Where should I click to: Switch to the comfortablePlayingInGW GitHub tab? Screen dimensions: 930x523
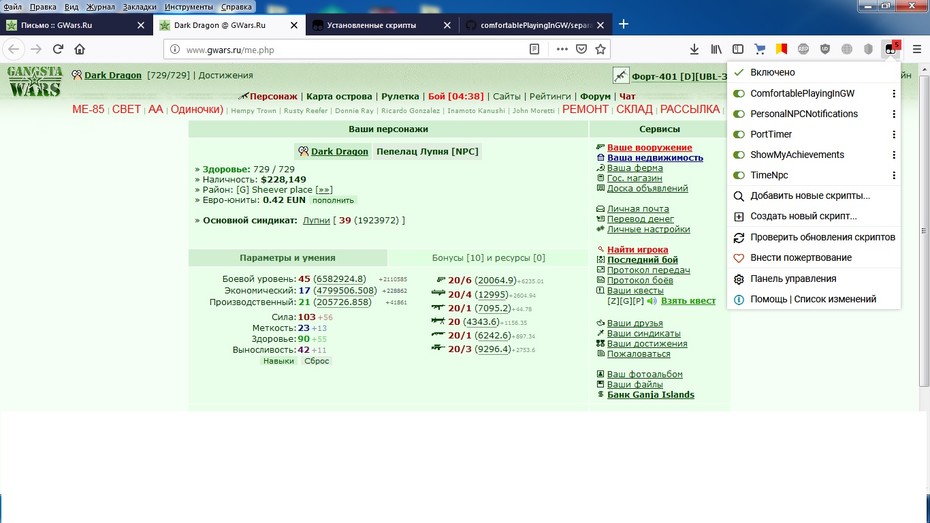536,25
